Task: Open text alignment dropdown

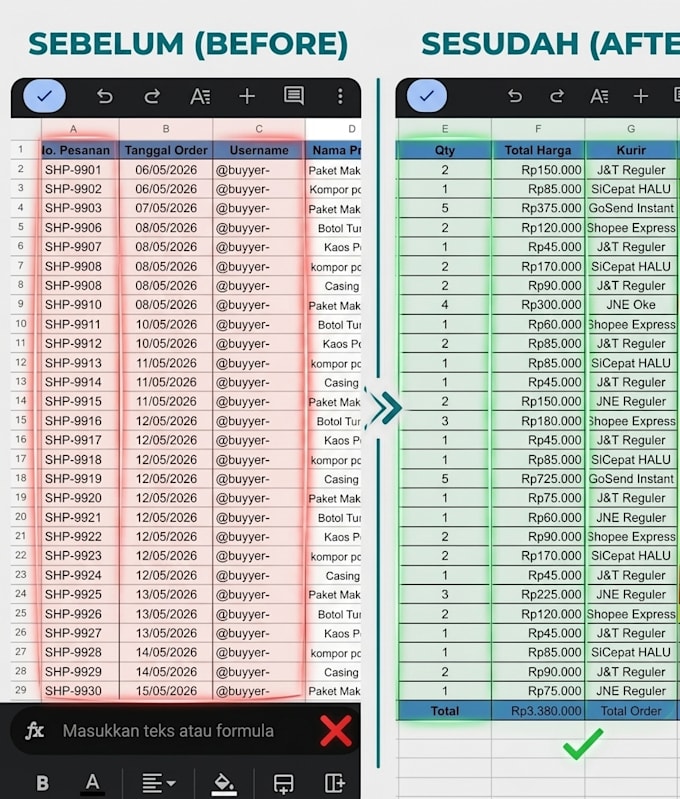Action: pos(159,783)
